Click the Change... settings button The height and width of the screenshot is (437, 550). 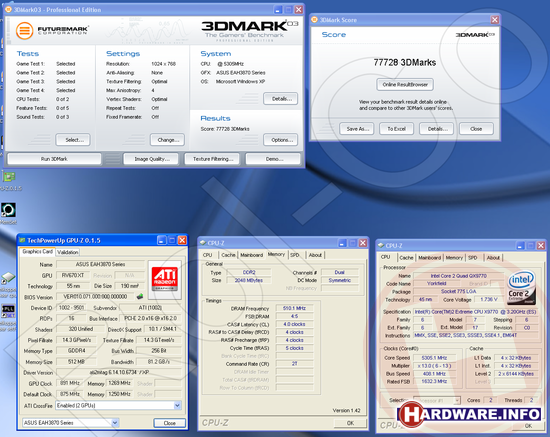167,140
